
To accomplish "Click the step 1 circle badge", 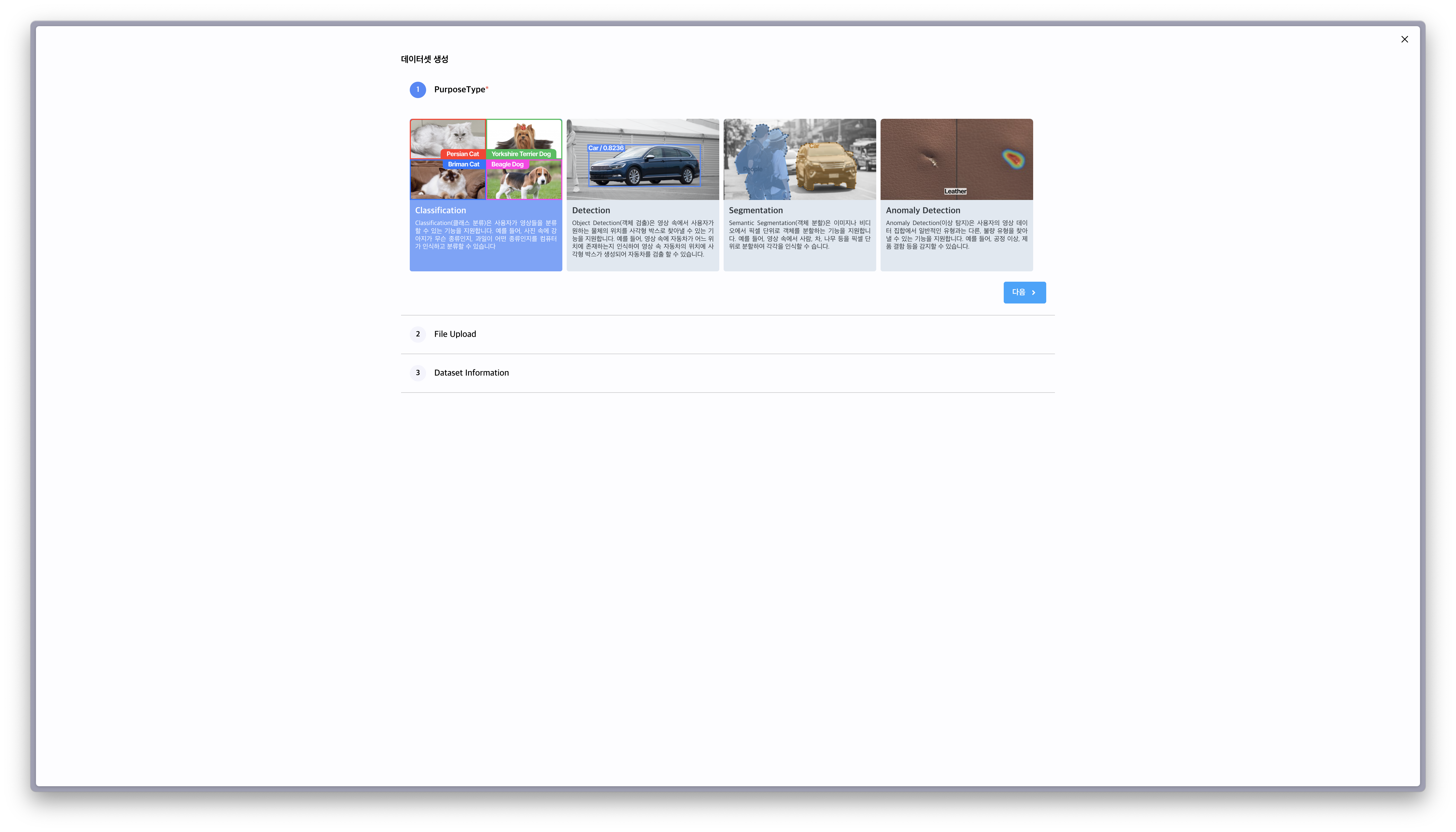I will (418, 90).
